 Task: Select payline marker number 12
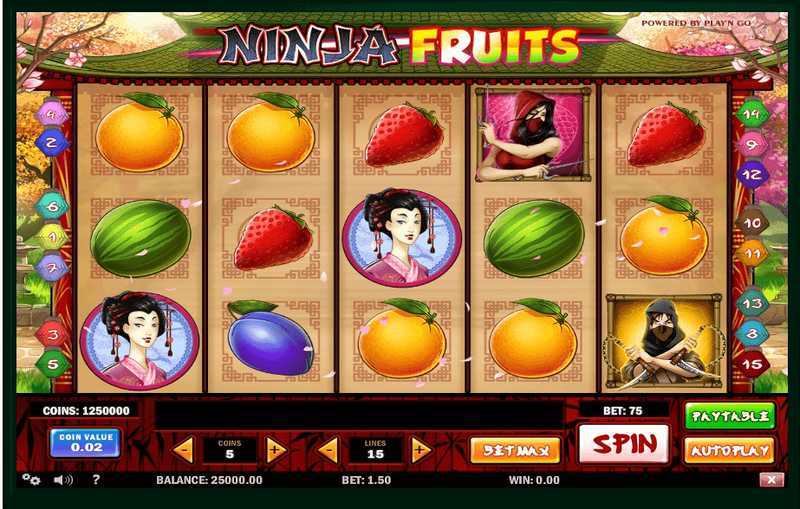[752, 174]
